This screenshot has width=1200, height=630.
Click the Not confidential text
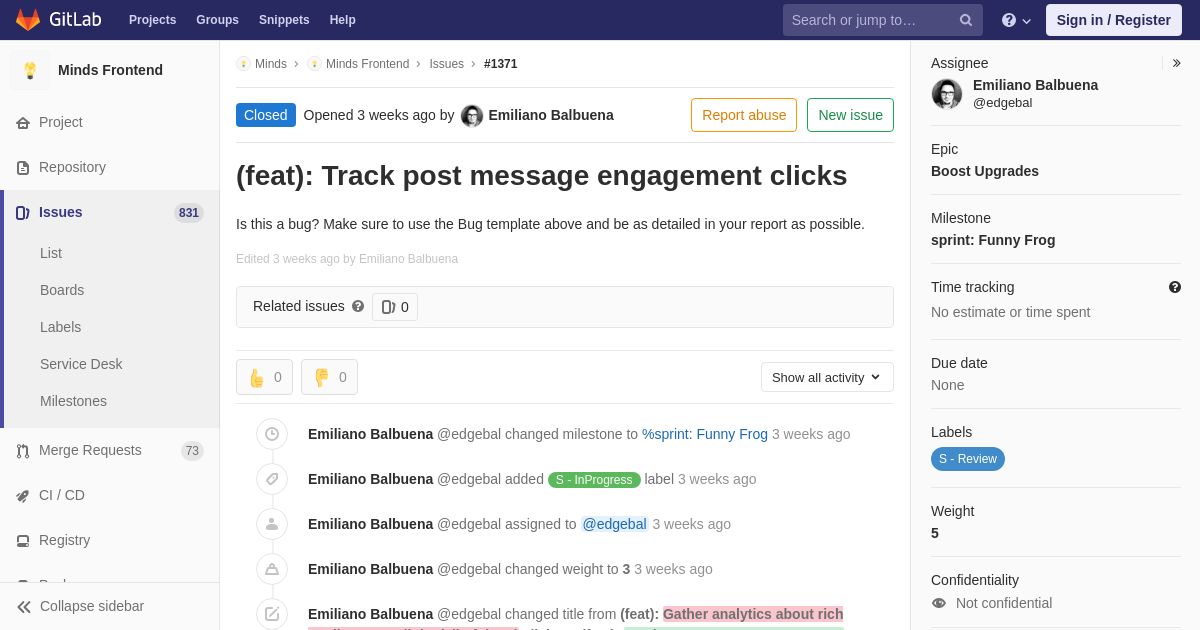point(1004,603)
